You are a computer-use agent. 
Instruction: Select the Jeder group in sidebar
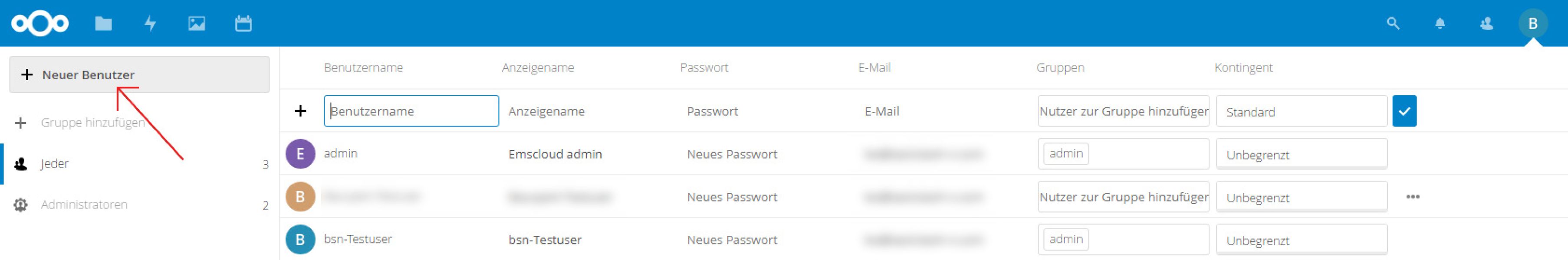pos(139,163)
